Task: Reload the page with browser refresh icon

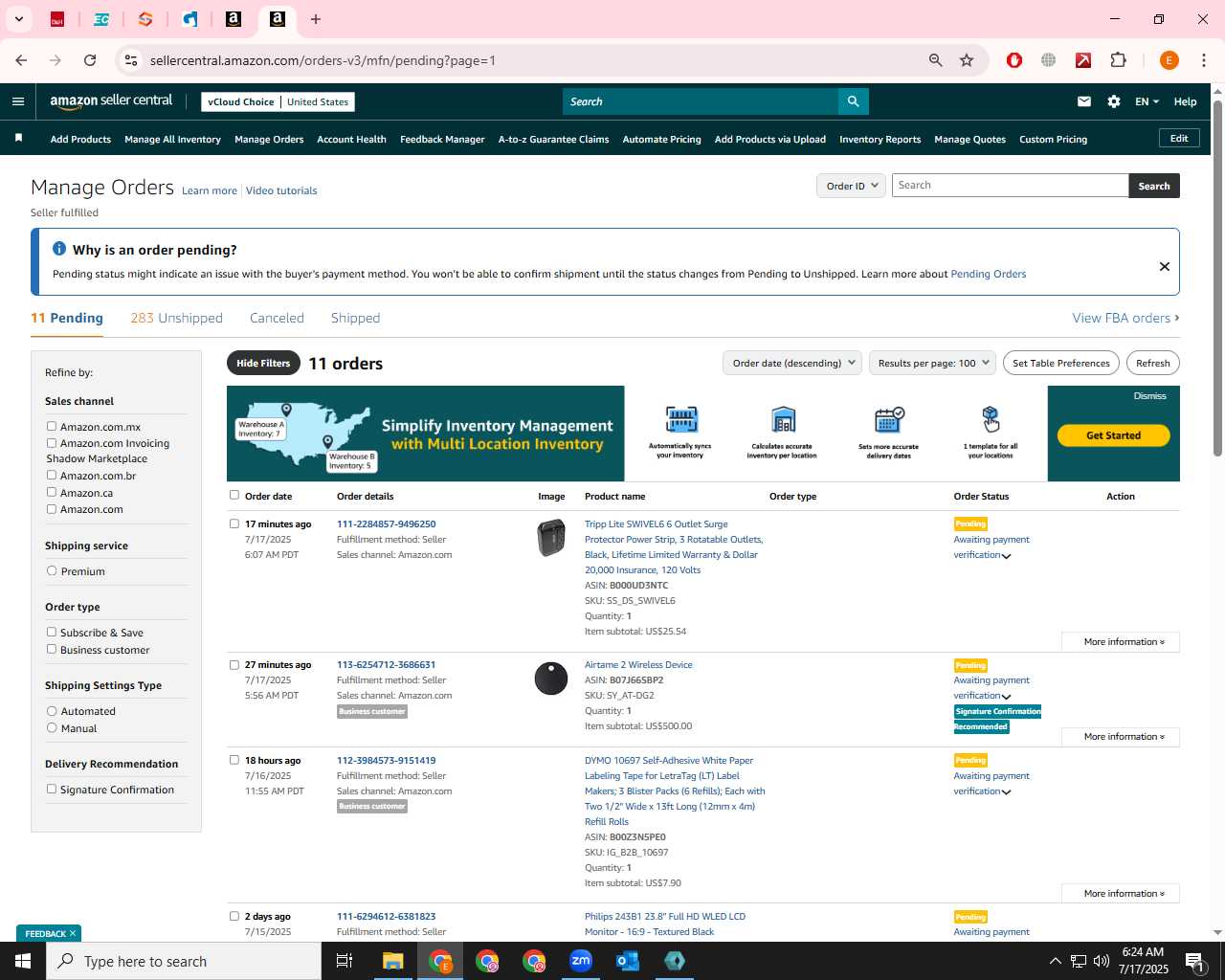Action: pyautogui.click(x=90, y=60)
